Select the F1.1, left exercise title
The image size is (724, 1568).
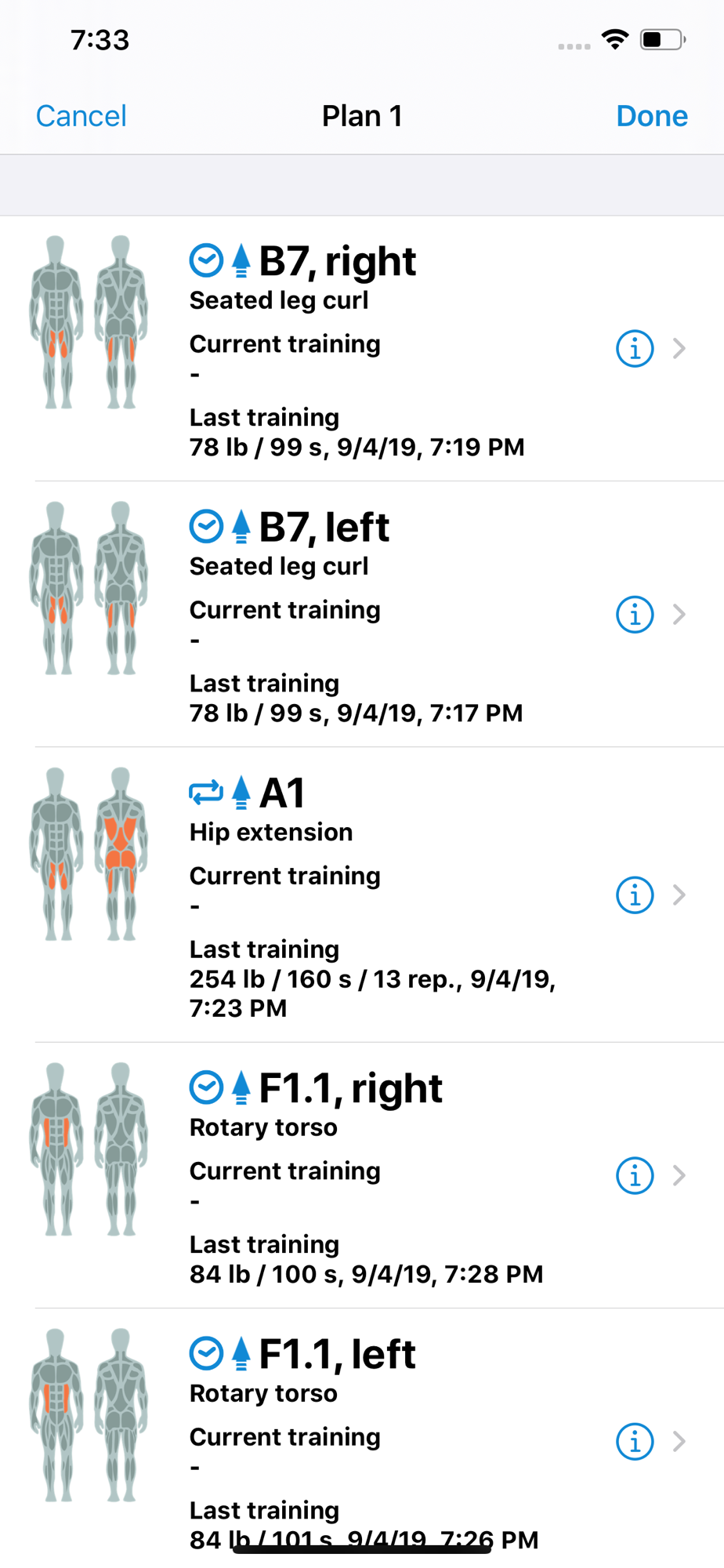click(337, 1354)
